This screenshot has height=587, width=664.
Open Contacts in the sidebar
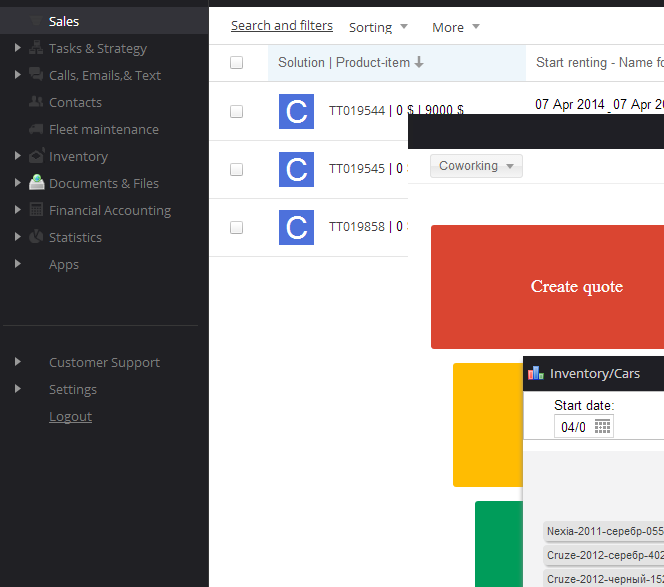(x=75, y=102)
